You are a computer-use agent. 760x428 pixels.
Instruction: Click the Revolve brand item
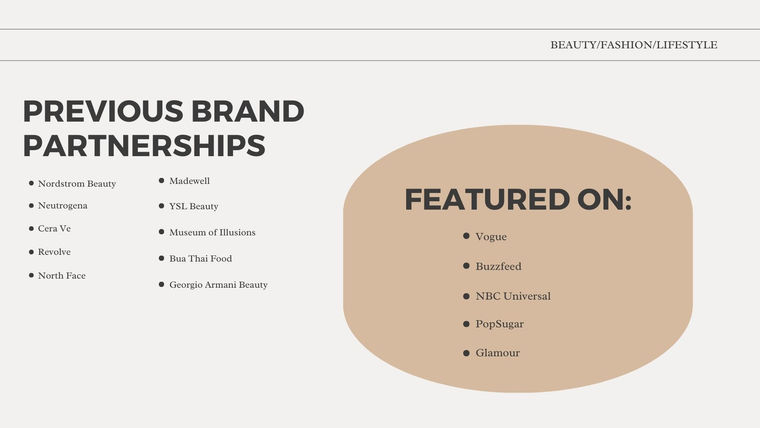point(54,252)
